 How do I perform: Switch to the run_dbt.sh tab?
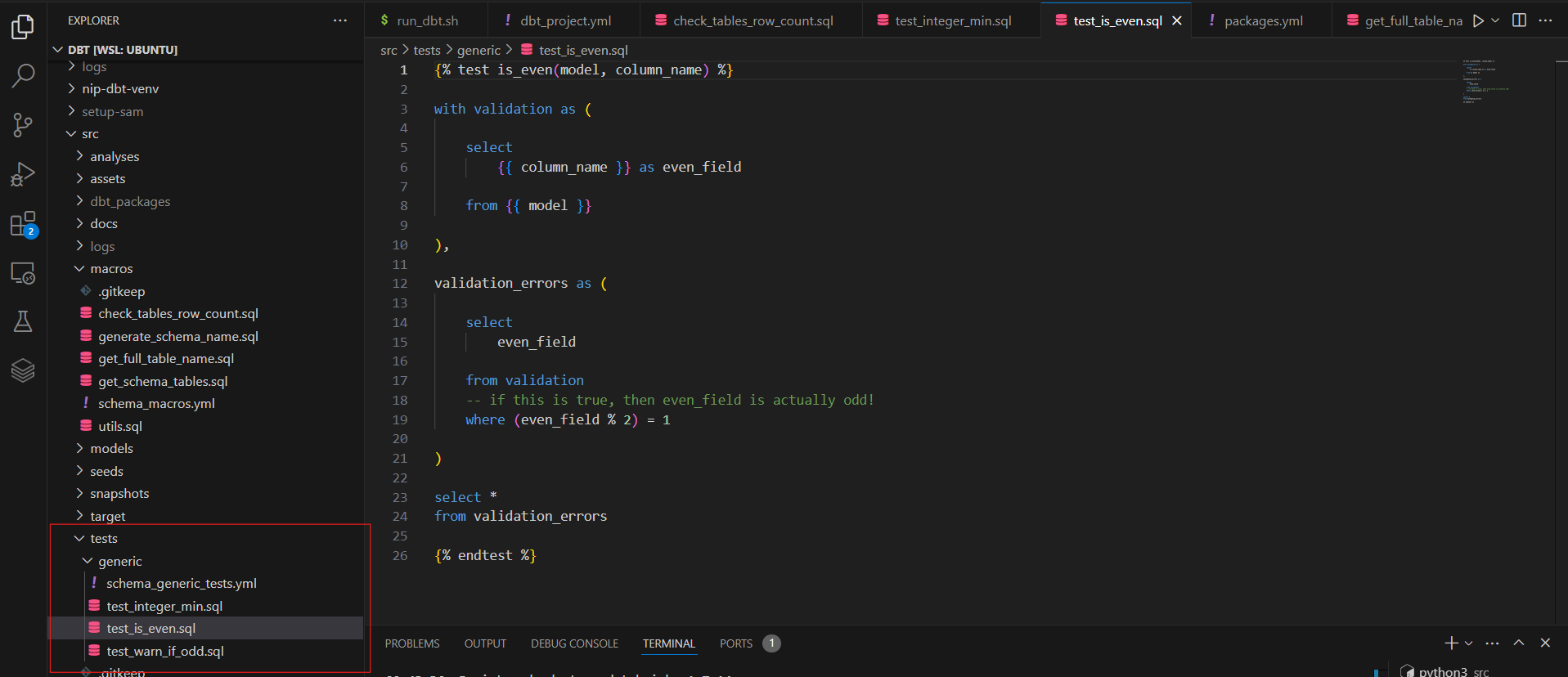(425, 20)
